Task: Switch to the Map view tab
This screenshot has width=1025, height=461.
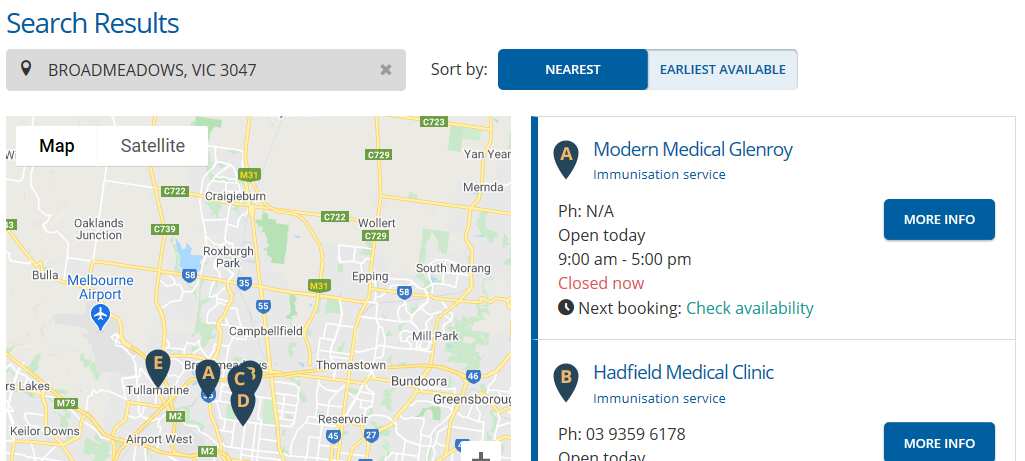Action: pos(57,146)
